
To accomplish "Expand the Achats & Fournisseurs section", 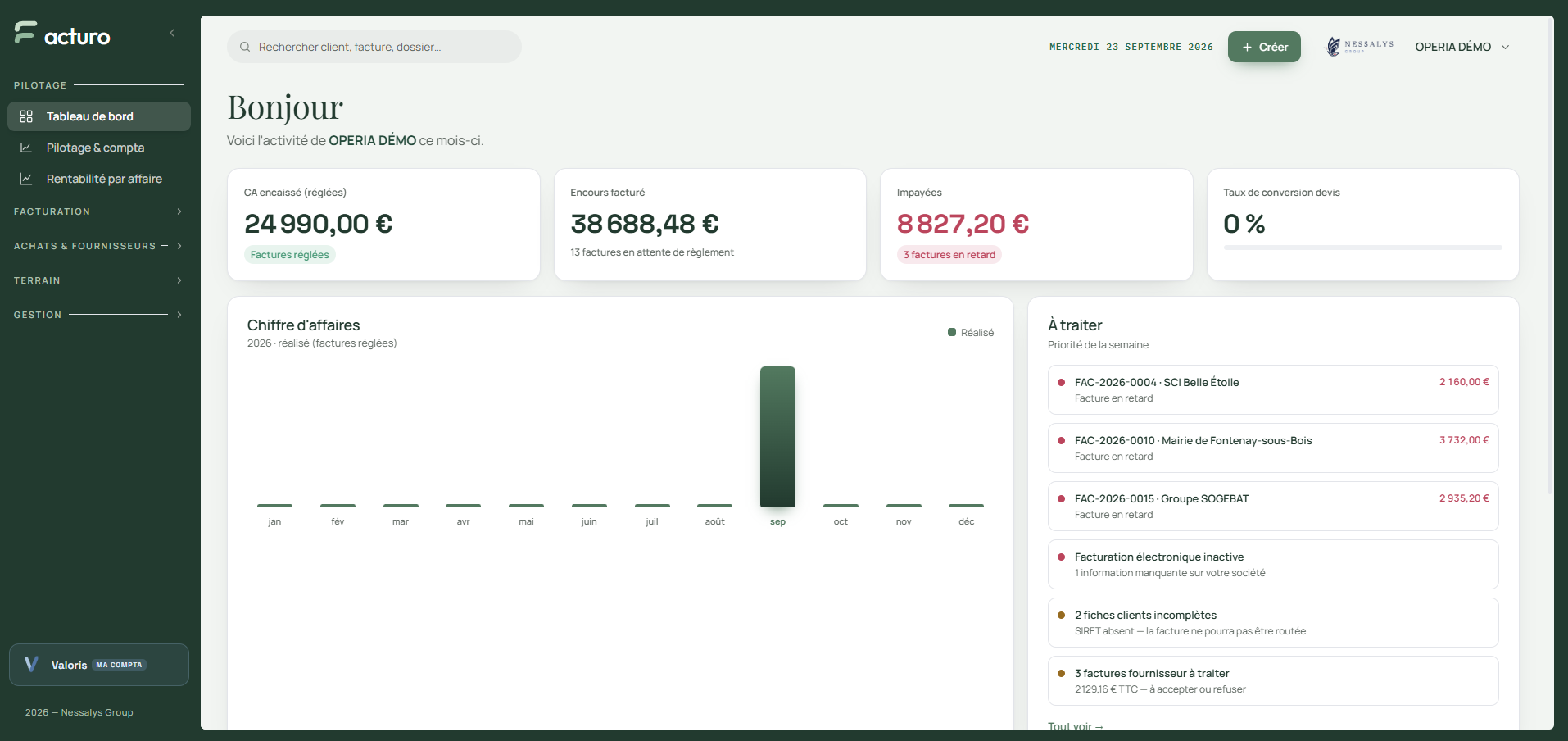I will coord(98,246).
